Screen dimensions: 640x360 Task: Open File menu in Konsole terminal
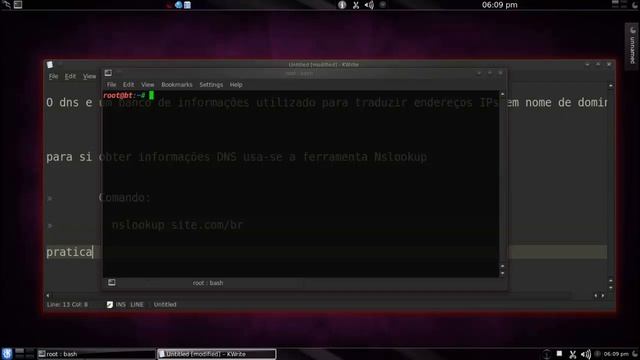pyautogui.click(x=111, y=84)
